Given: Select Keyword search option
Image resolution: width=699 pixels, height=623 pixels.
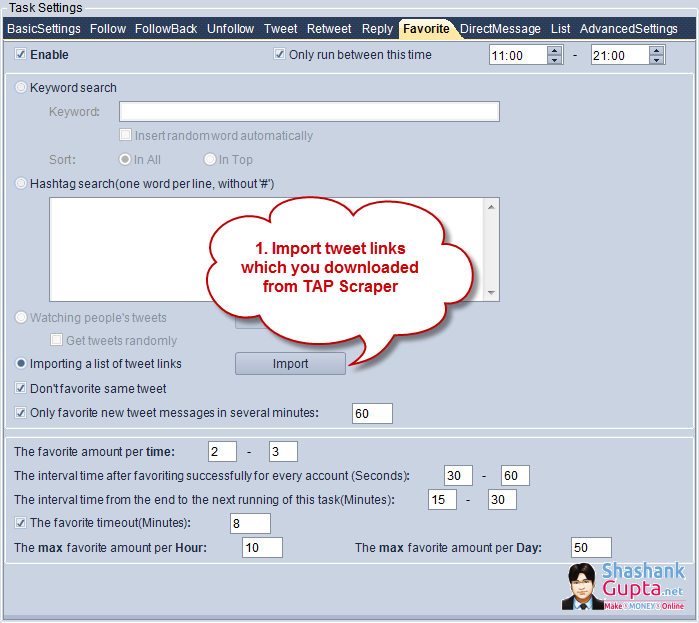Looking at the screenshot, I should [x=21, y=87].
